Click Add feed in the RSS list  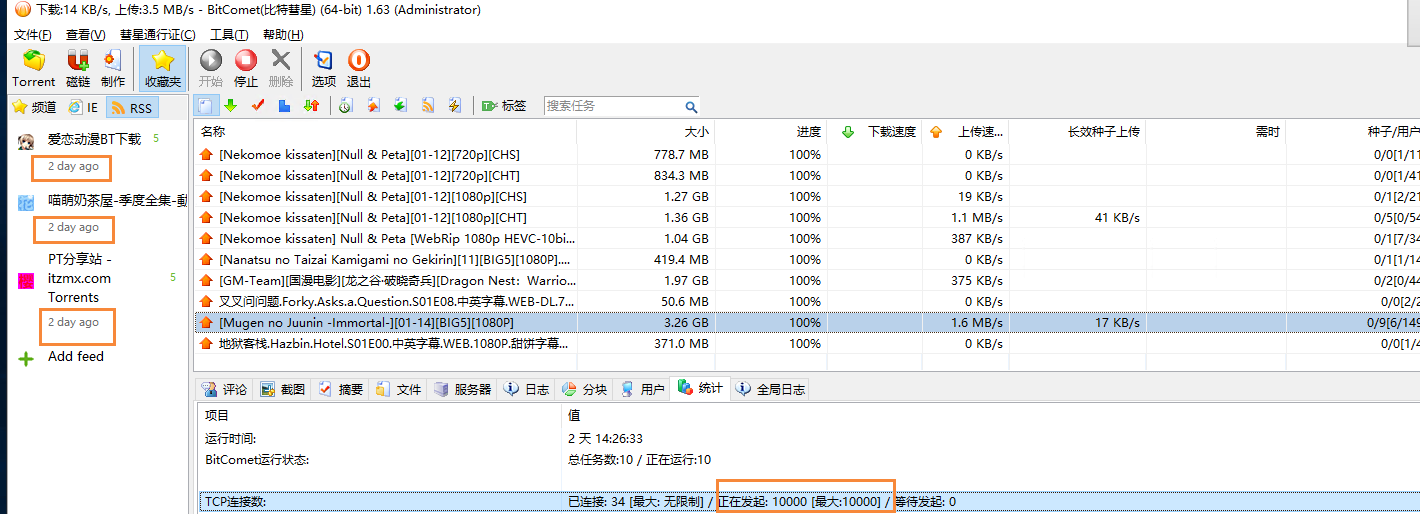point(75,356)
